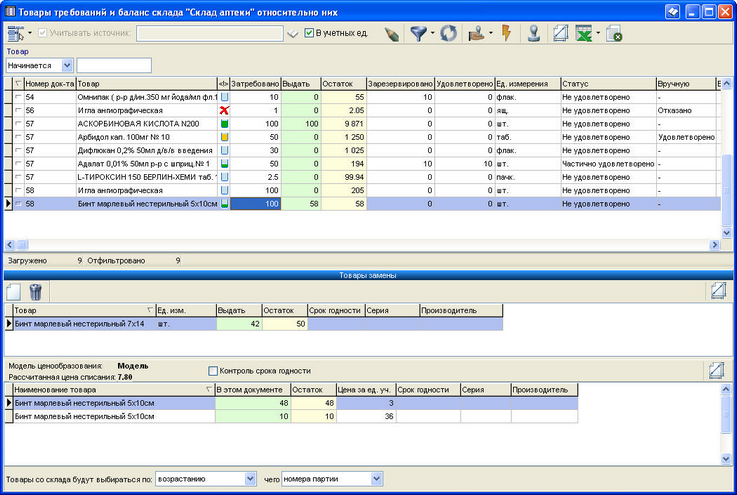Image resolution: width=737 pixels, height=495 pixels.
Task: Click the Товар filter text field
Action: click(114, 65)
